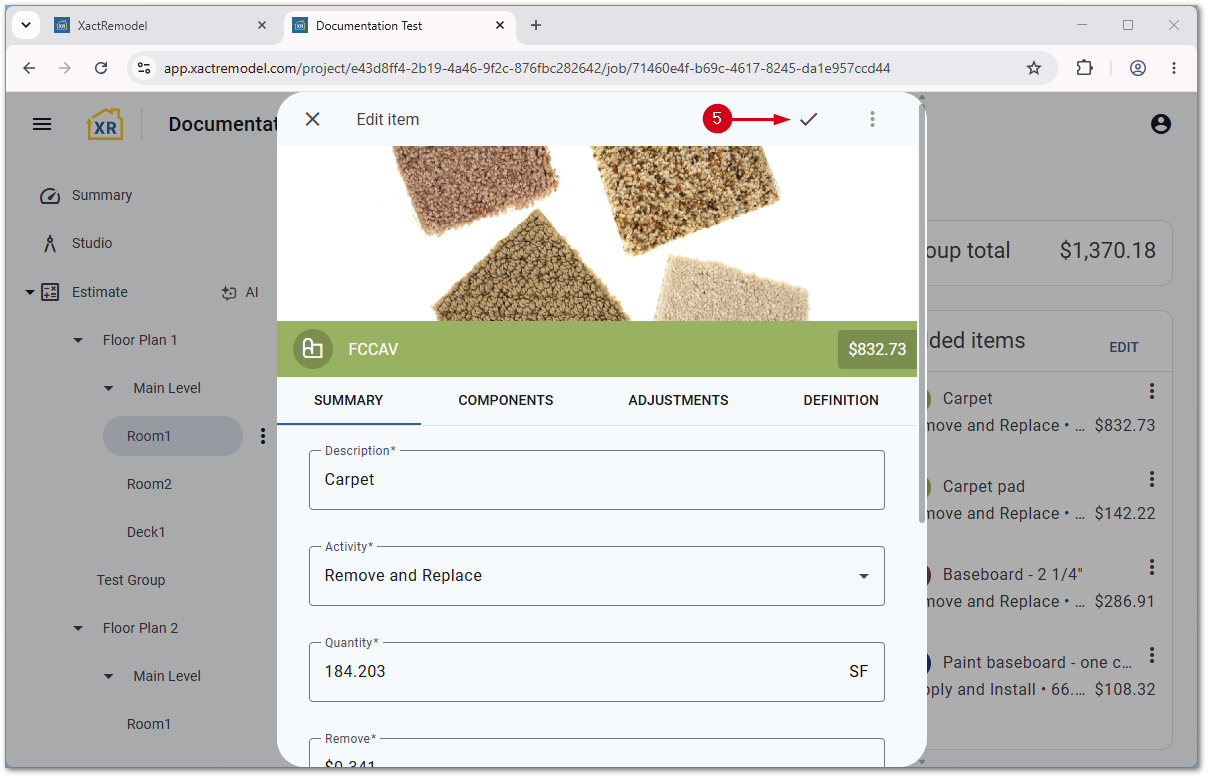This screenshot has width=1207, height=777.
Task: Click the Description field
Action: (x=597, y=480)
